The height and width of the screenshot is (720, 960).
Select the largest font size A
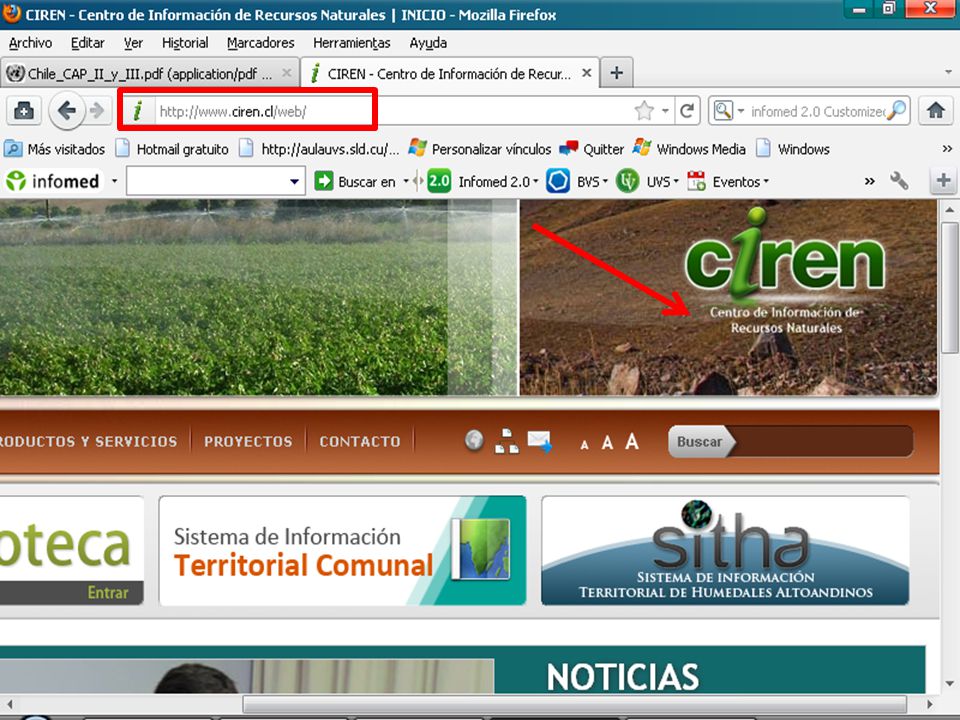[x=632, y=441]
